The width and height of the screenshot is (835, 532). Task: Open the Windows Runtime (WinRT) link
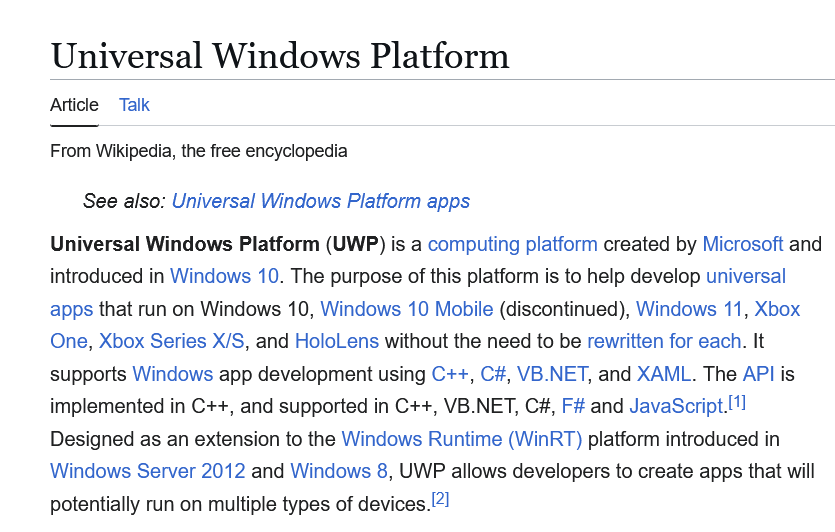point(461,439)
